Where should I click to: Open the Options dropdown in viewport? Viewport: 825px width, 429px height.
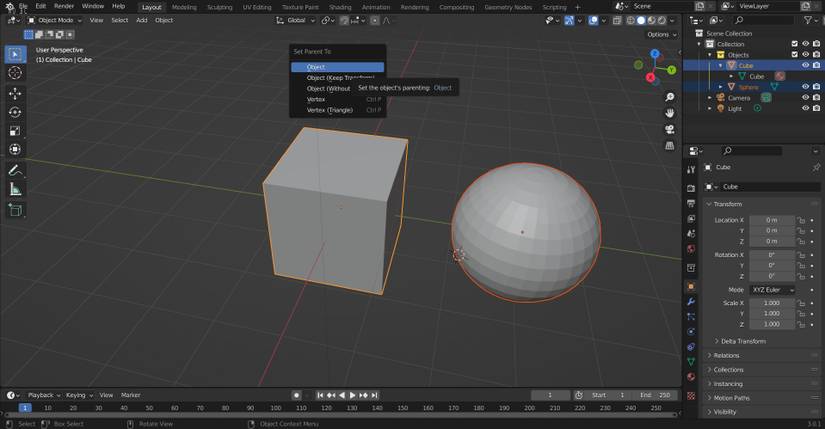662,34
